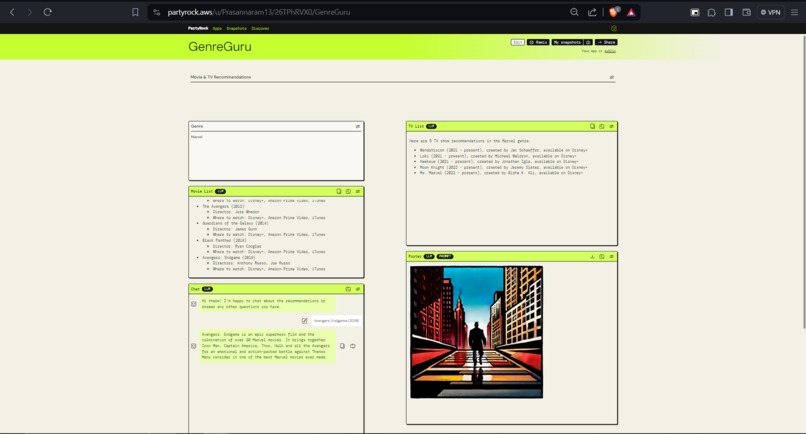The width and height of the screenshot is (806, 434).
Task: Open Brave Shields lion icon
Action: [614, 12]
